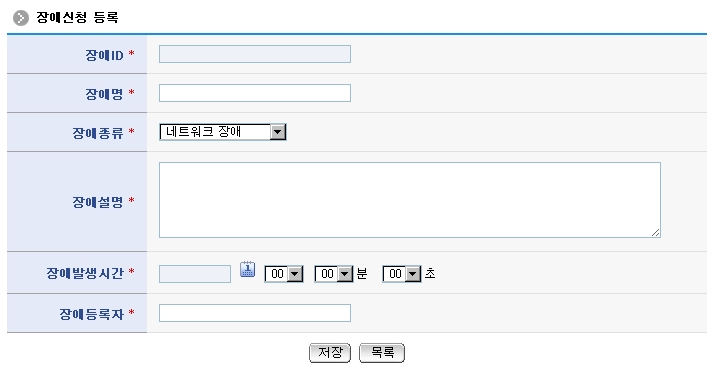Viewport: 720px width, 374px height.
Task: Click the 목록 button
Action: point(382,353)
